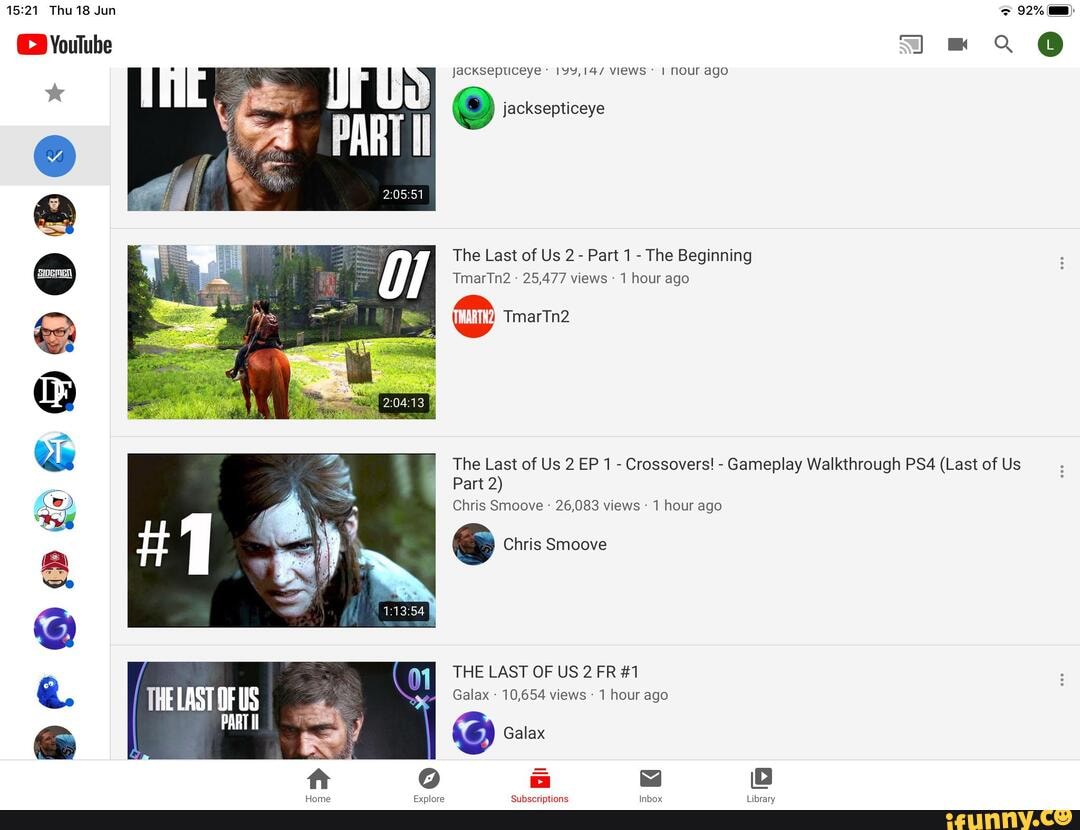This screenshot has height=830, width=1080.
Task: Click the YouTube logo
Action: [x=64, y=44]
